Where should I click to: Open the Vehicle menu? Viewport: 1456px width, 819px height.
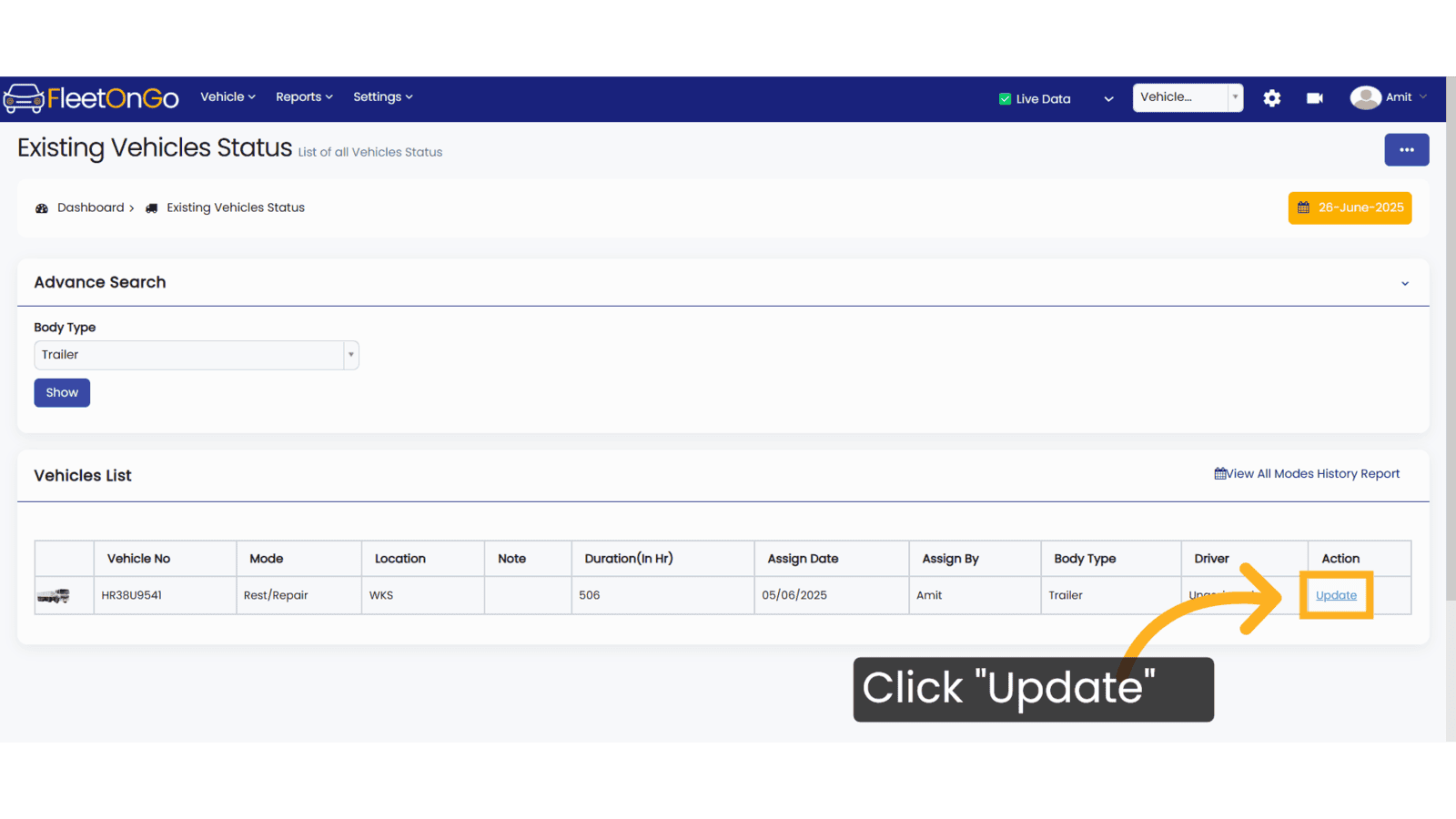pyautogui.click(x=227, y=97)
